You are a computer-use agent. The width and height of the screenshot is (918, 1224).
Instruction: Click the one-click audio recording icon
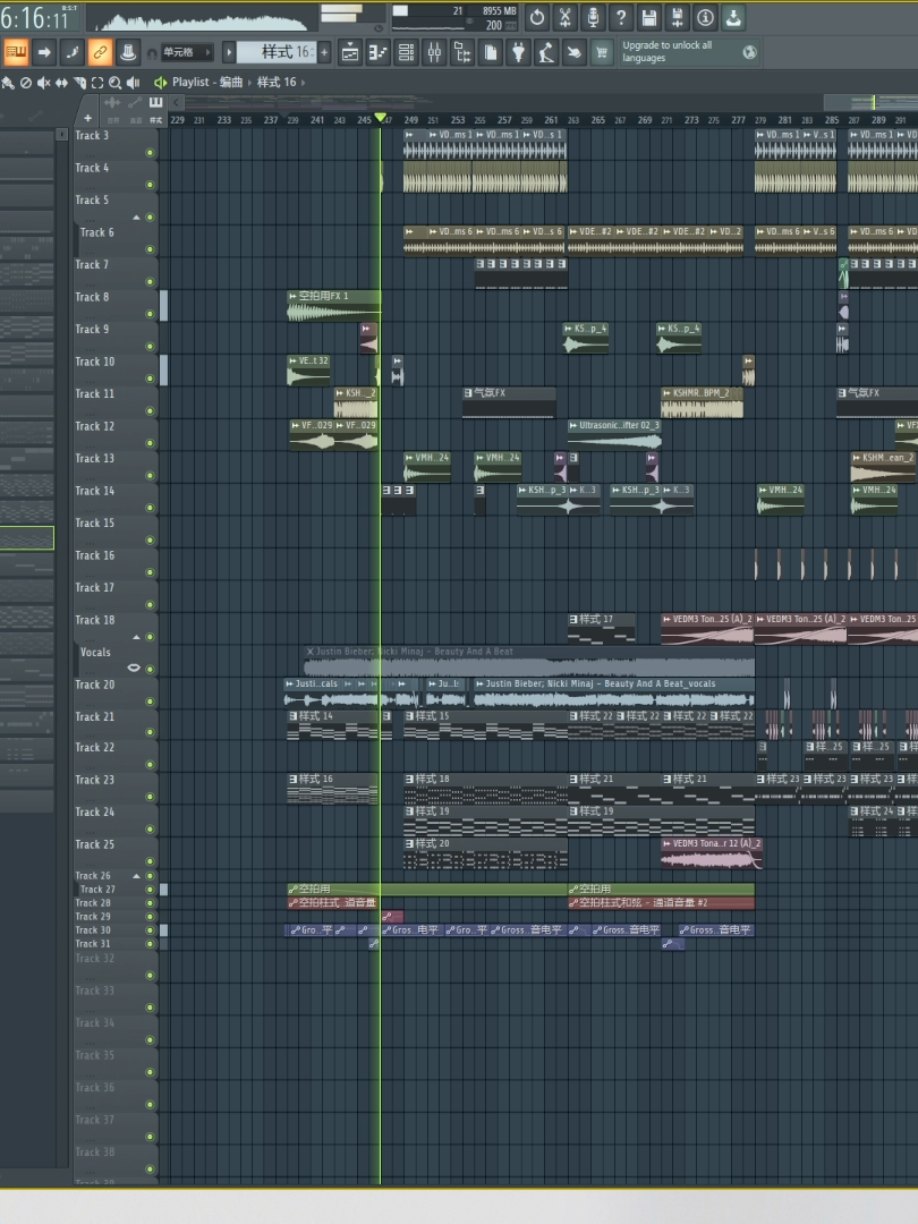pos(574,52)
